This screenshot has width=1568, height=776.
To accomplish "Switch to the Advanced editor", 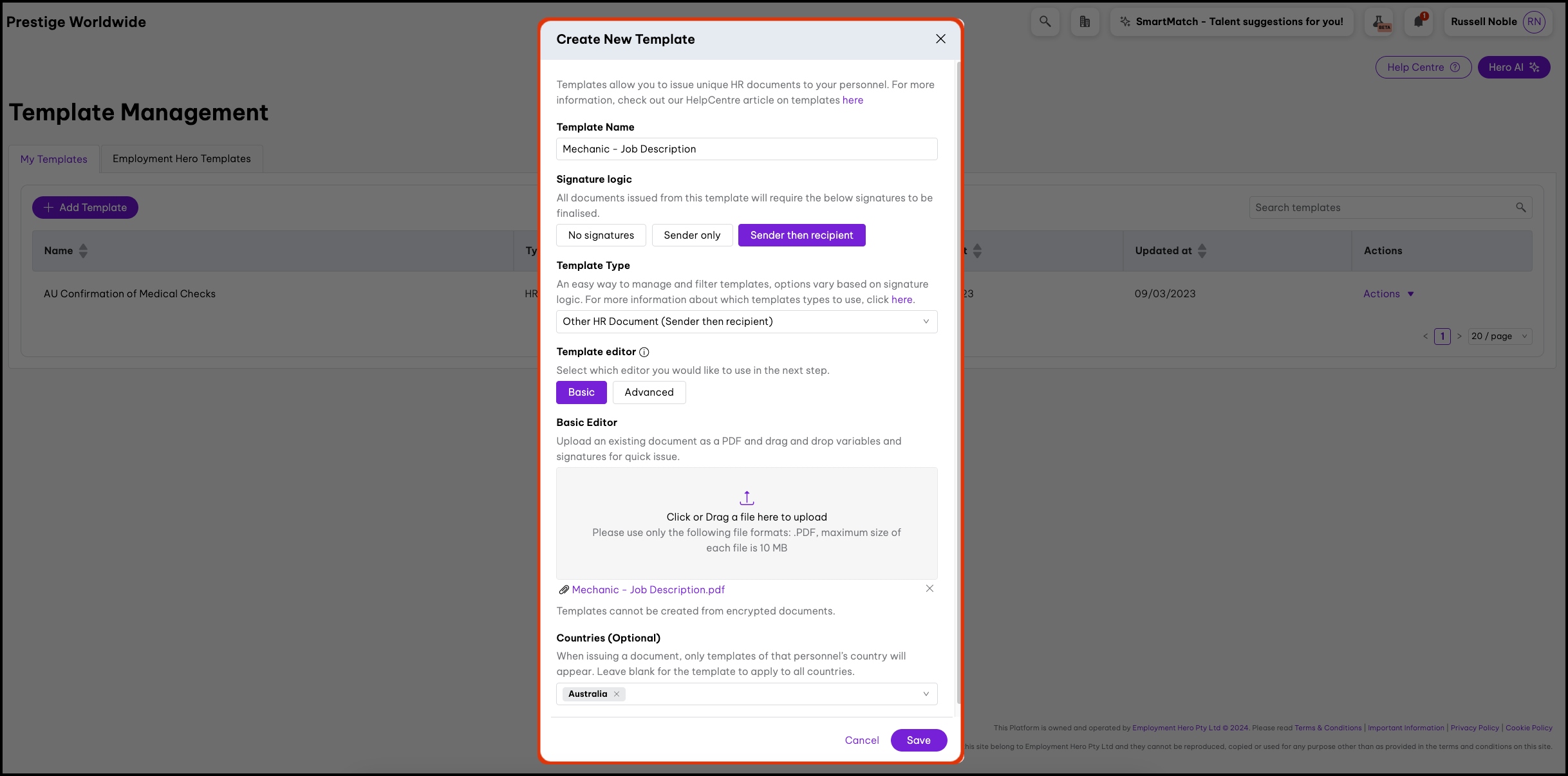I will click(649, 393).
